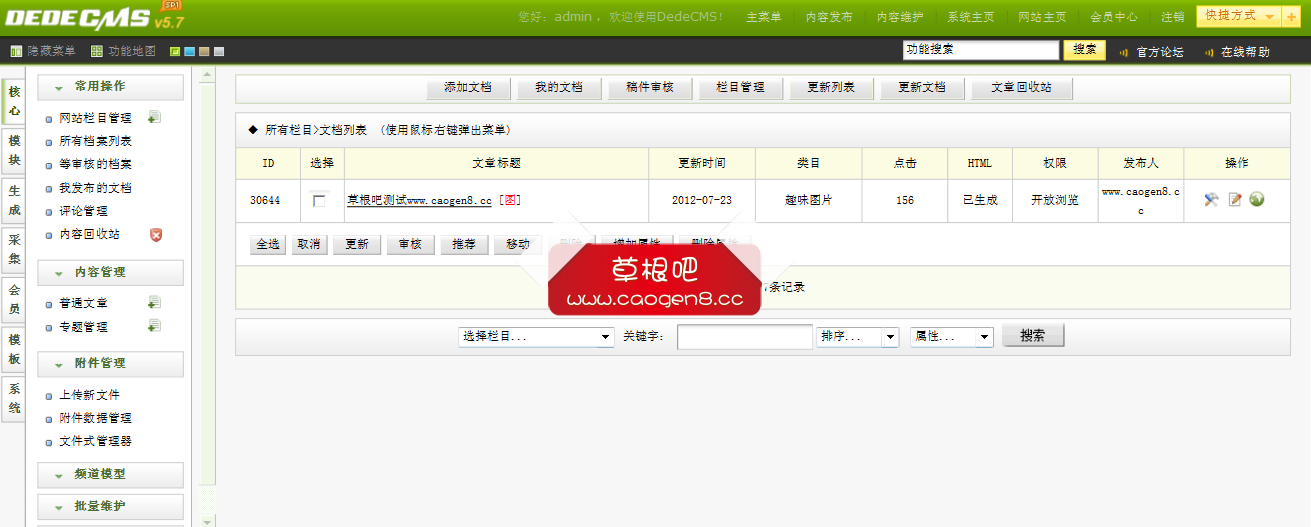Screen dimensions: 1311x527
Task: Select the blue theme color swatch
Action: [x=190, y=52]
